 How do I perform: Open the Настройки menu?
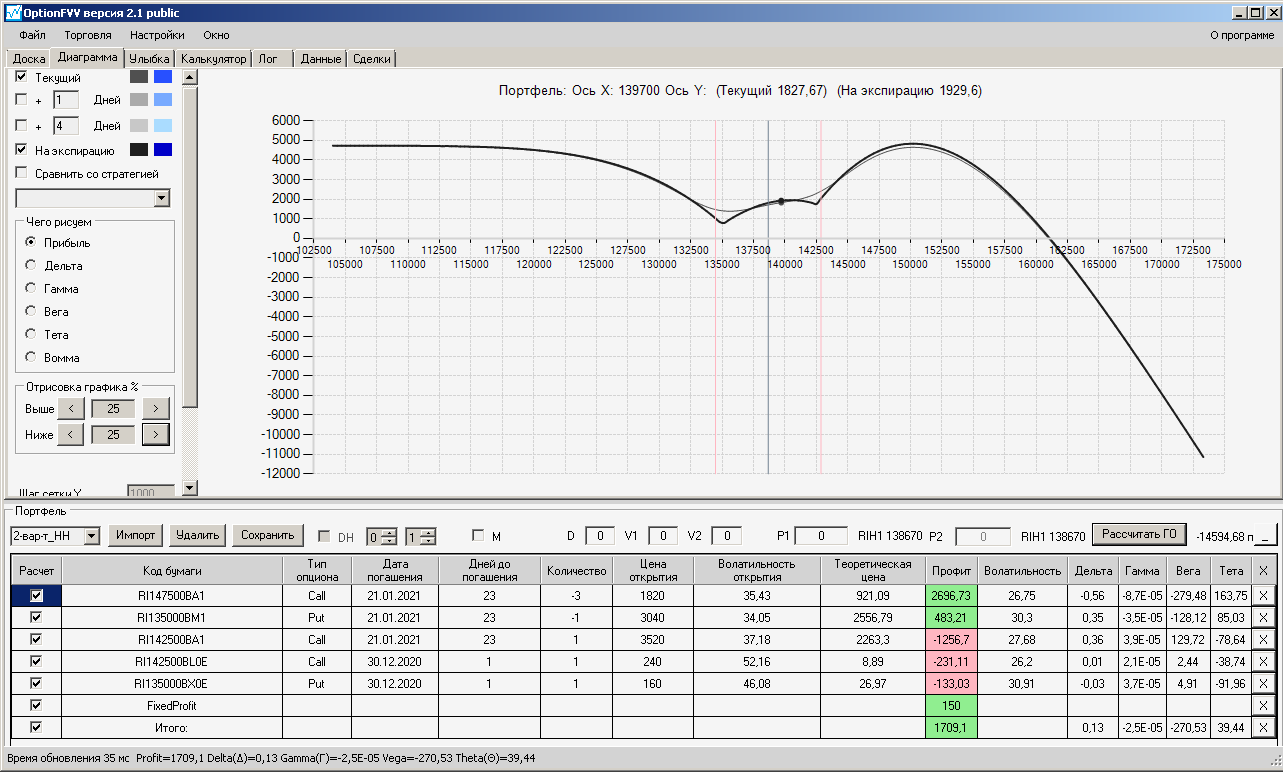pyautogui.click(x=157, y=35)
